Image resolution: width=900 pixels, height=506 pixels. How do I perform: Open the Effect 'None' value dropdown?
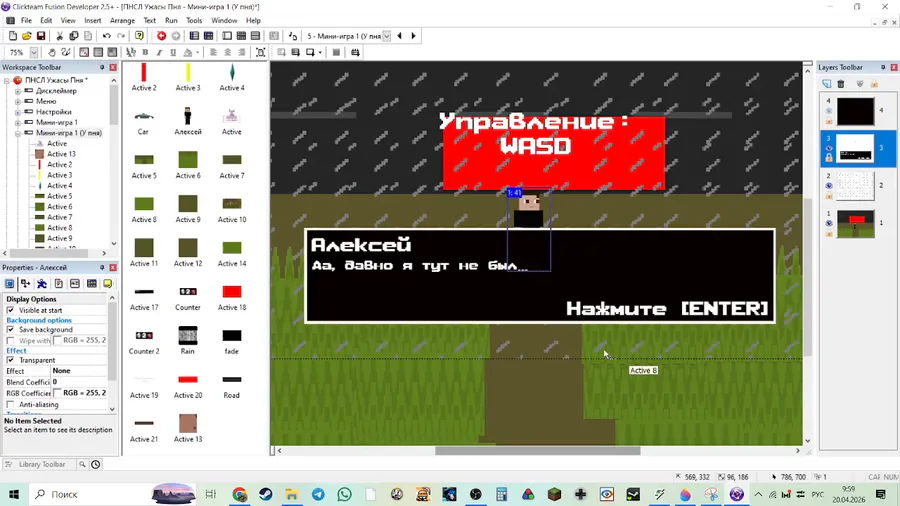click(79, 371)
